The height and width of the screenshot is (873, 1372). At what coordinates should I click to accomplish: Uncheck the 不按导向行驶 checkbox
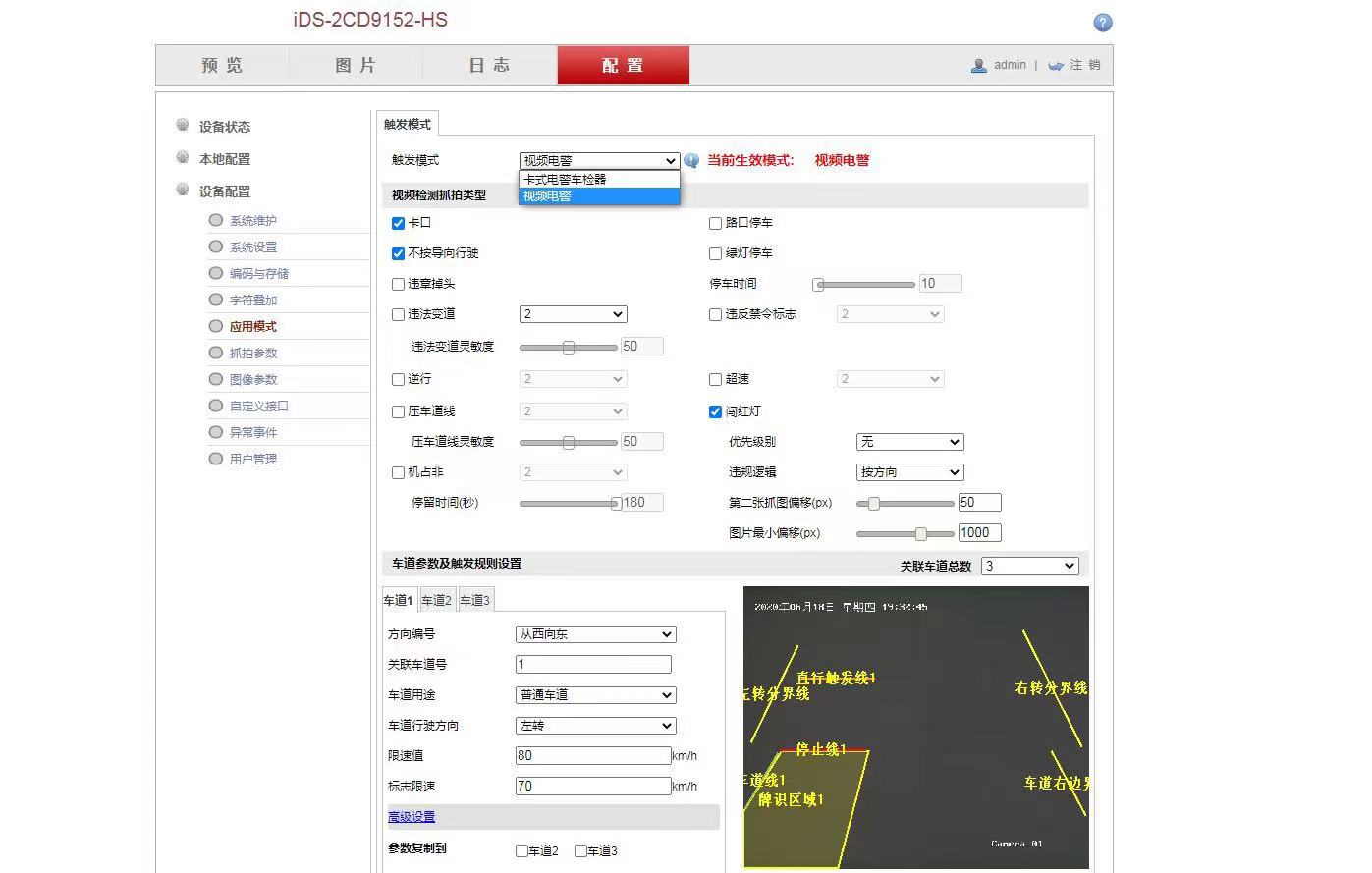pyautogui.click(x=398, y=253)
